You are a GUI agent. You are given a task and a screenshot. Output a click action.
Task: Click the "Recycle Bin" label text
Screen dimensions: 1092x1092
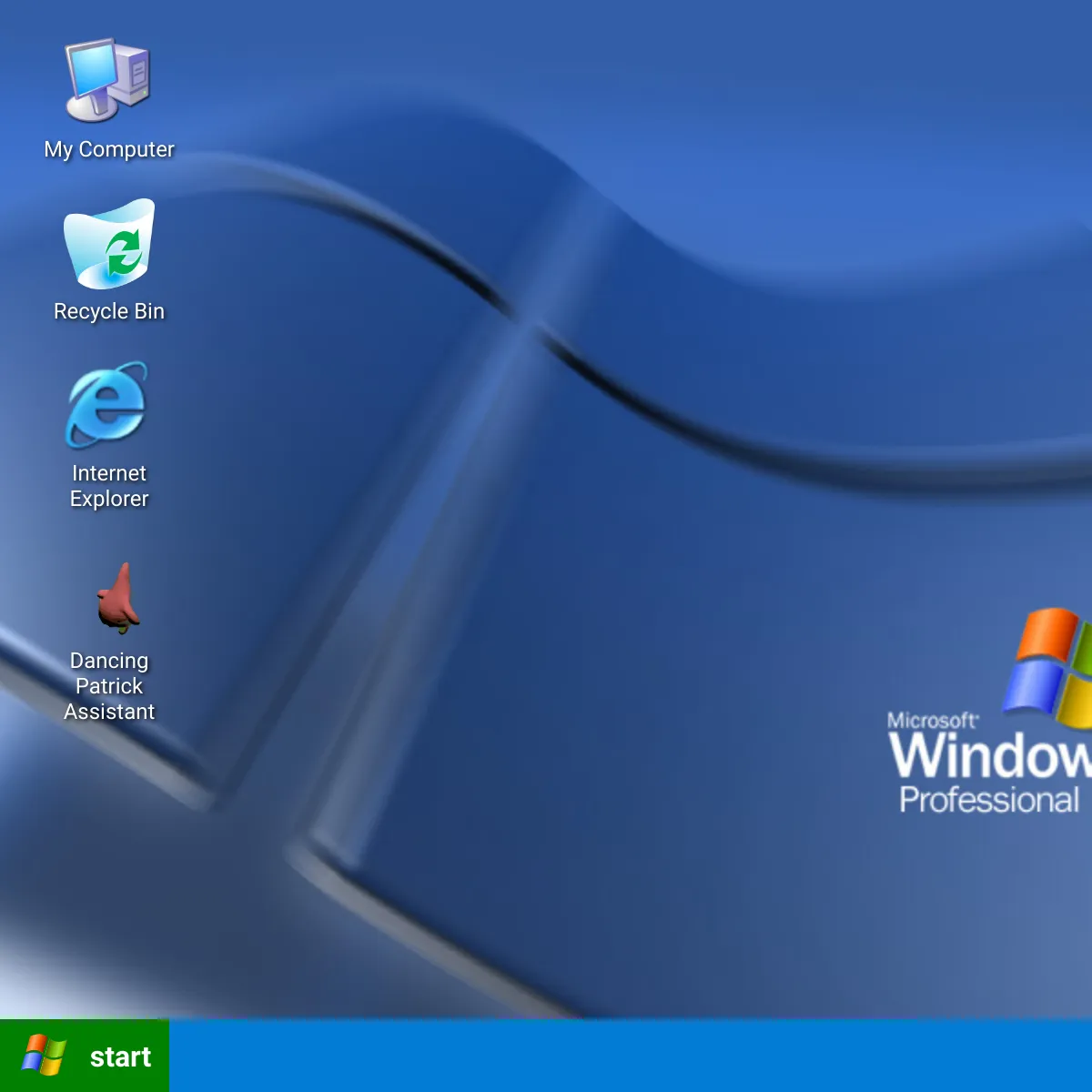(x=109, y=311)
